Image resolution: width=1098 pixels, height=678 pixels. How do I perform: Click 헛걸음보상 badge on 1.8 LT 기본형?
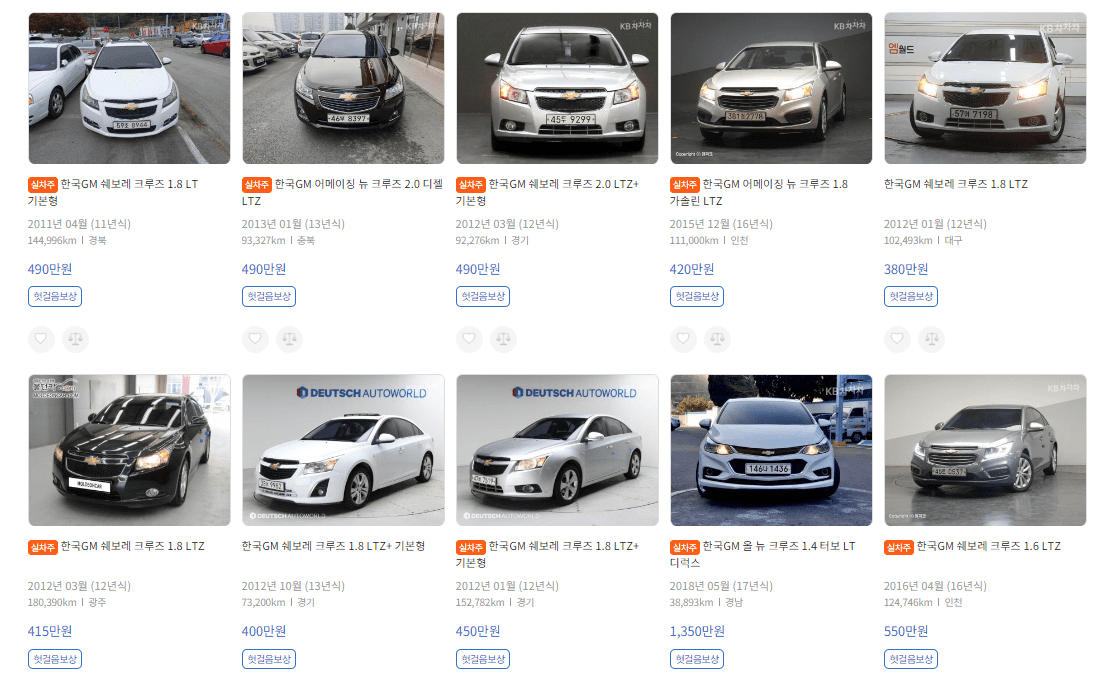[55, 296]
